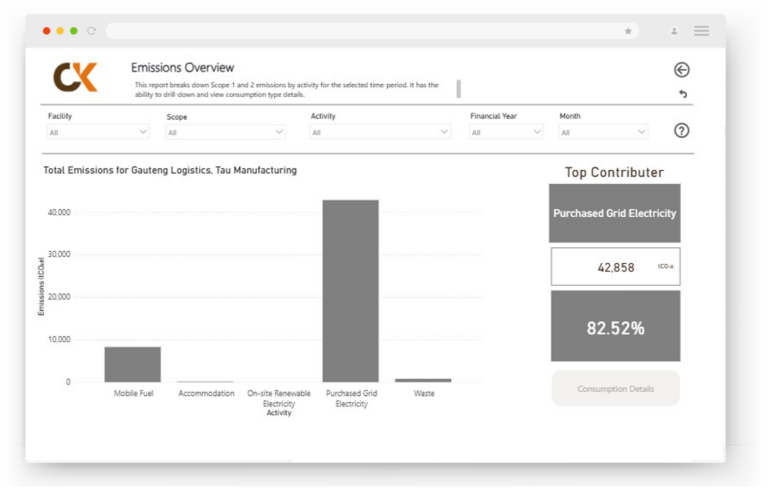Screen dimensions: 768x491
Task: Click the browser user profile icon
Action: 674,31
